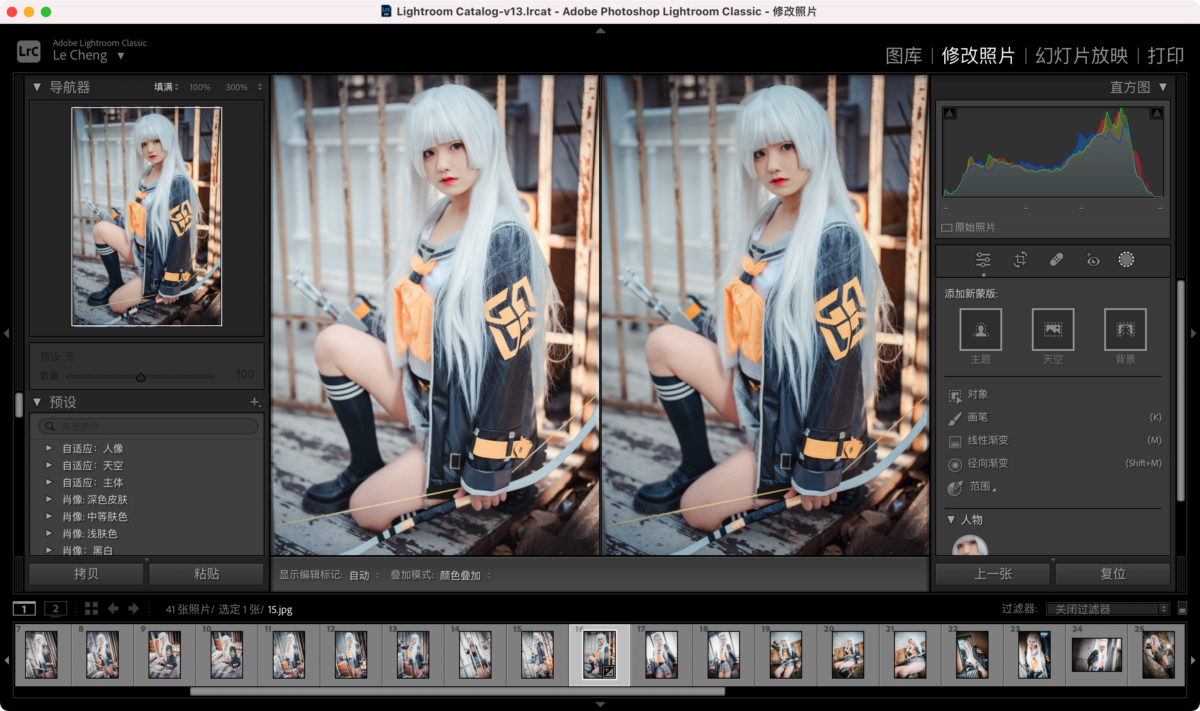Open the Edit sliders tool icon
Screen dimensions: 1200x711
tap(983, 260)
